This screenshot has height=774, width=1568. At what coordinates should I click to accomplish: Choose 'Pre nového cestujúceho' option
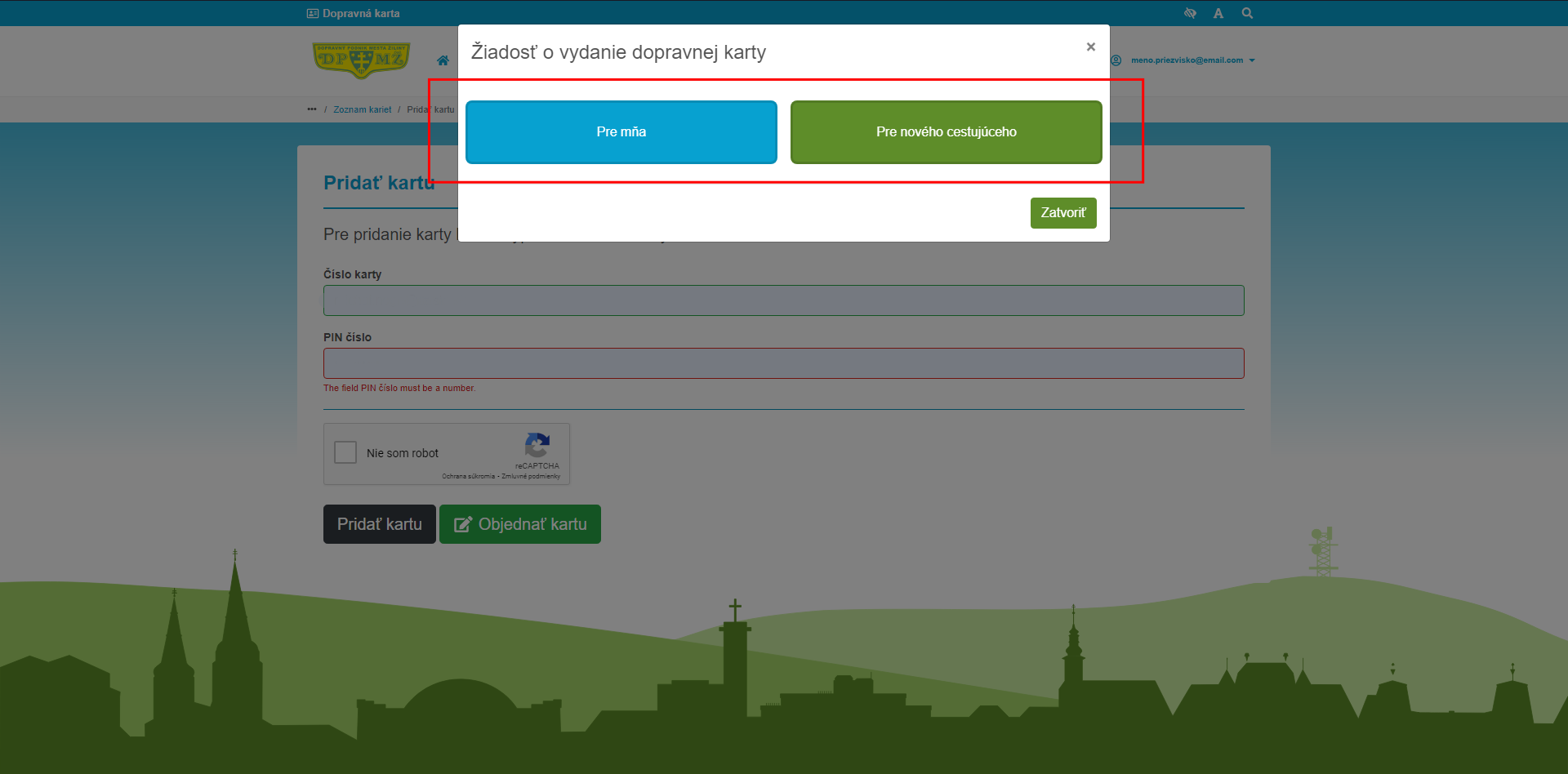(x=946, y=132)
